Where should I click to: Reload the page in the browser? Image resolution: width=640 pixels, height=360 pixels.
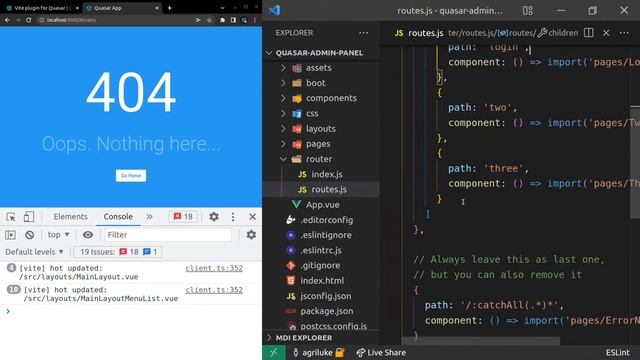click(x=29, y=20)
